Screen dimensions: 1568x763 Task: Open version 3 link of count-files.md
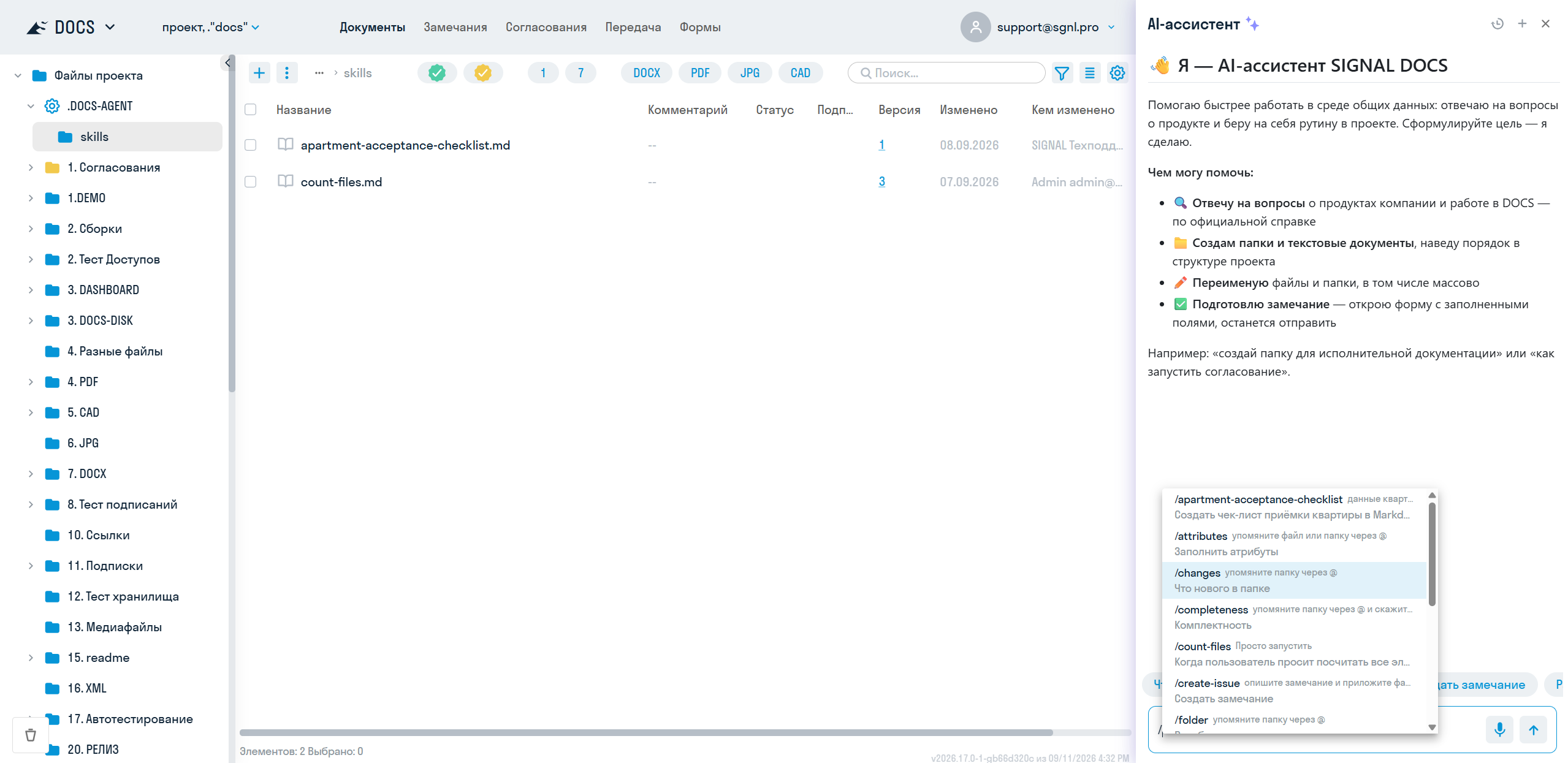(881, 182)
